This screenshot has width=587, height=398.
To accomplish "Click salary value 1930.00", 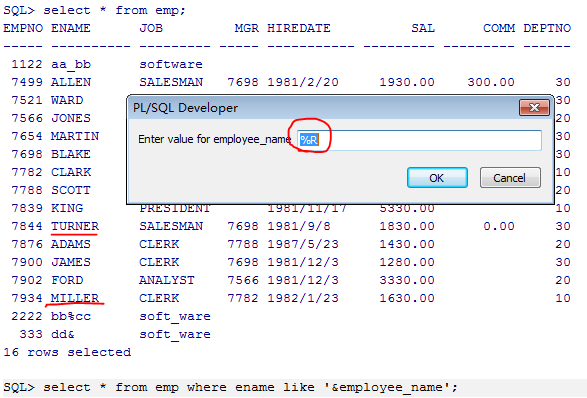I will click(407, 82).
